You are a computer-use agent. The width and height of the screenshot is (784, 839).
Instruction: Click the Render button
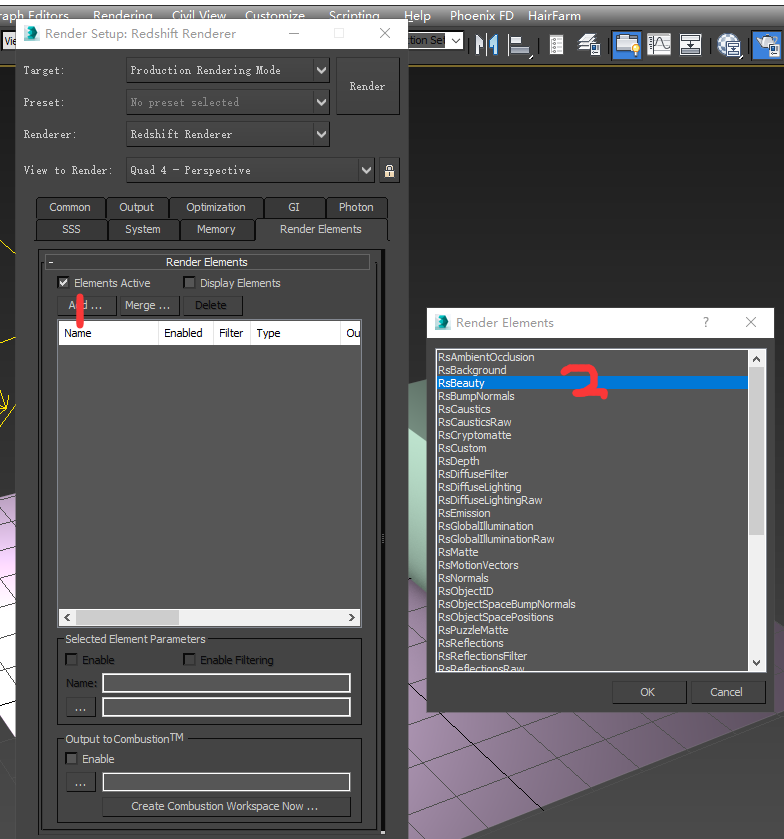(368, 86)
